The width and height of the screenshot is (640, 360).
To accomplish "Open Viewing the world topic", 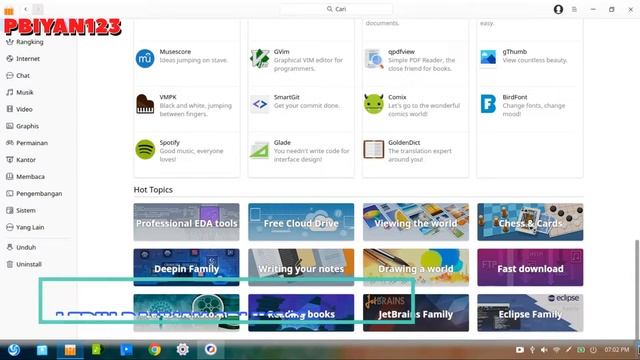I will point(416,222).
